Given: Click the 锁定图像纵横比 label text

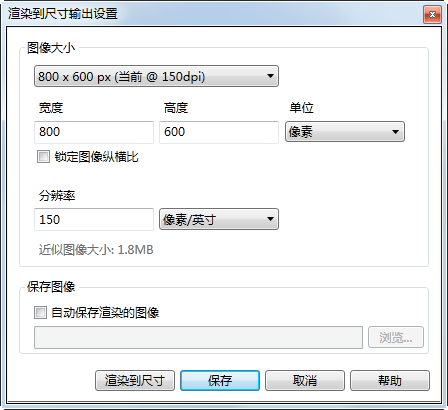Looking at the screenshot, I should (x=96, y=157).
